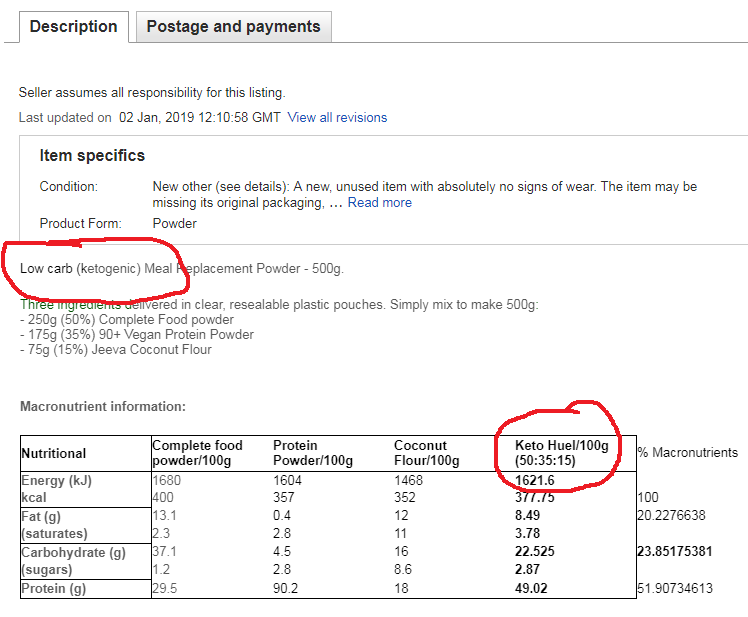This screenshot has height=617, width=748.
Task: Select the Condition label
Action: pyautogui.click(x=69, y=187)
